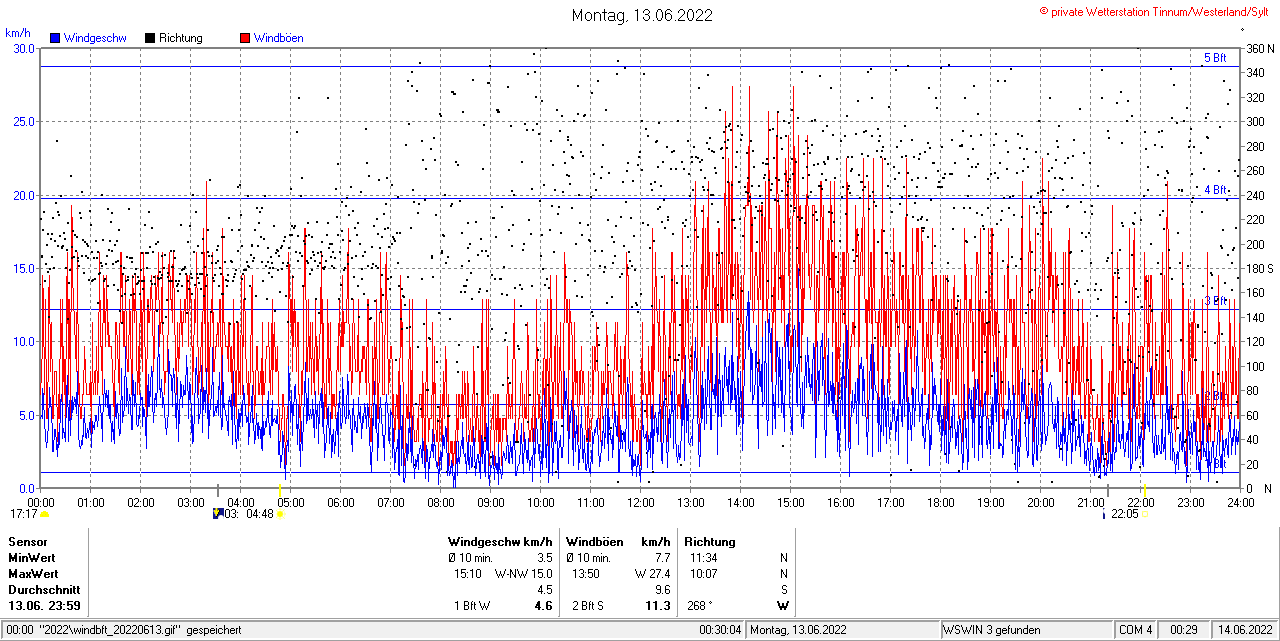
Task: Click the Durchschnitt row header
Action: coord(44,590)
